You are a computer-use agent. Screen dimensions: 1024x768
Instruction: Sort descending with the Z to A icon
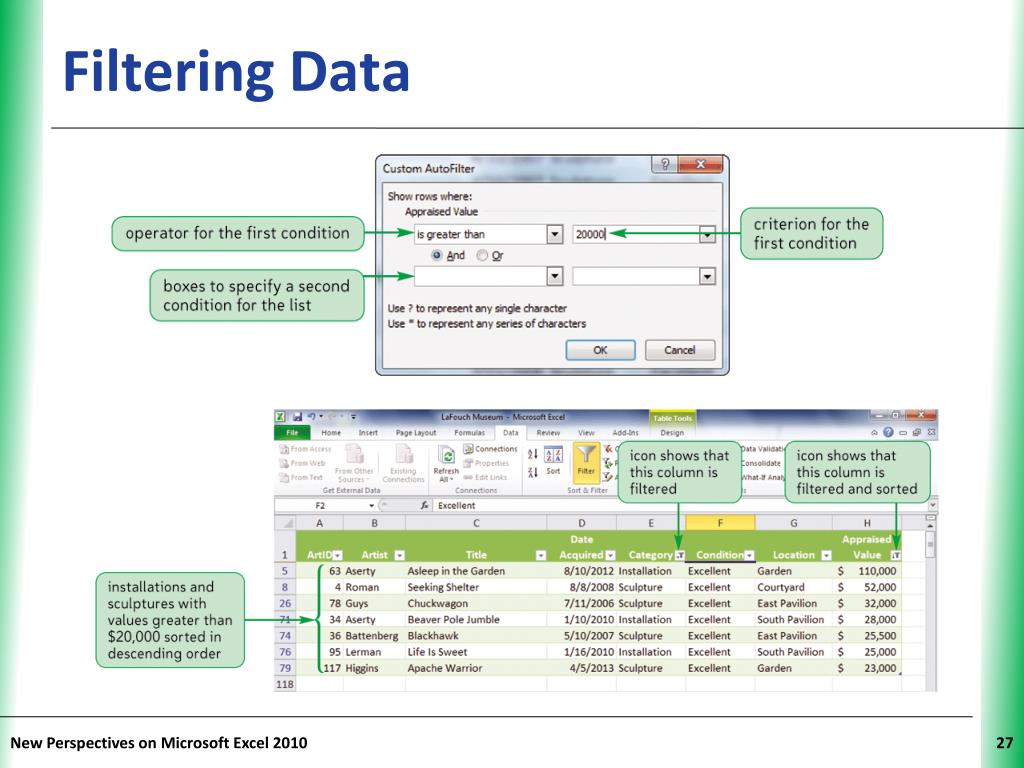coord(533,472)
